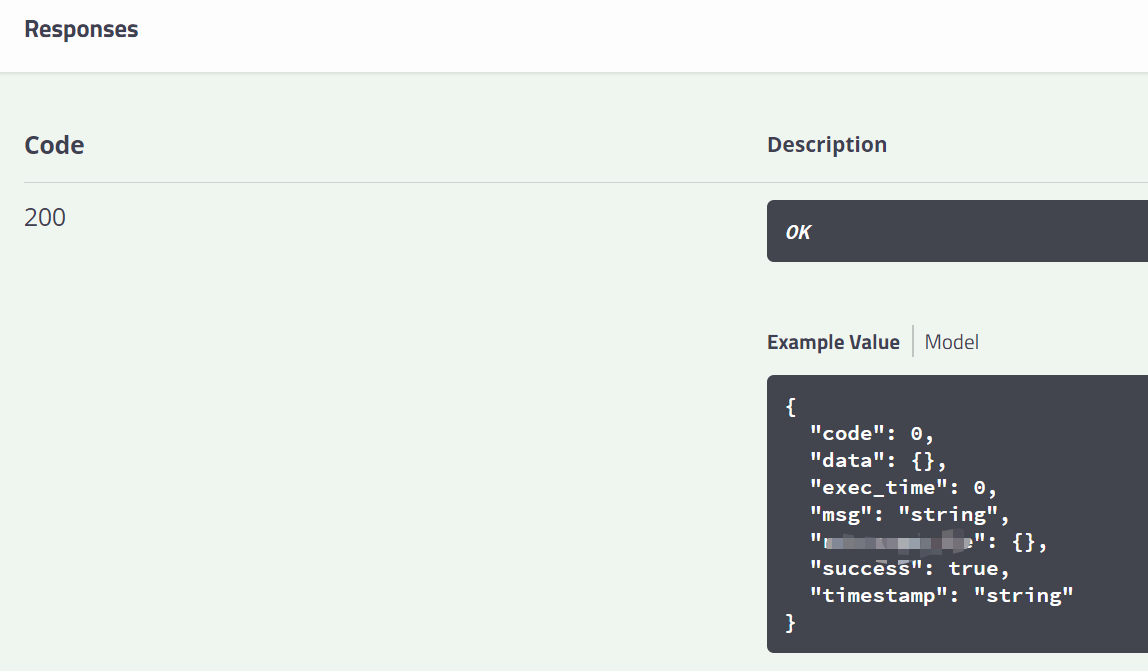Click the Code column header
The width and height of the screenshot is (1148, 671).
(54, 145)
